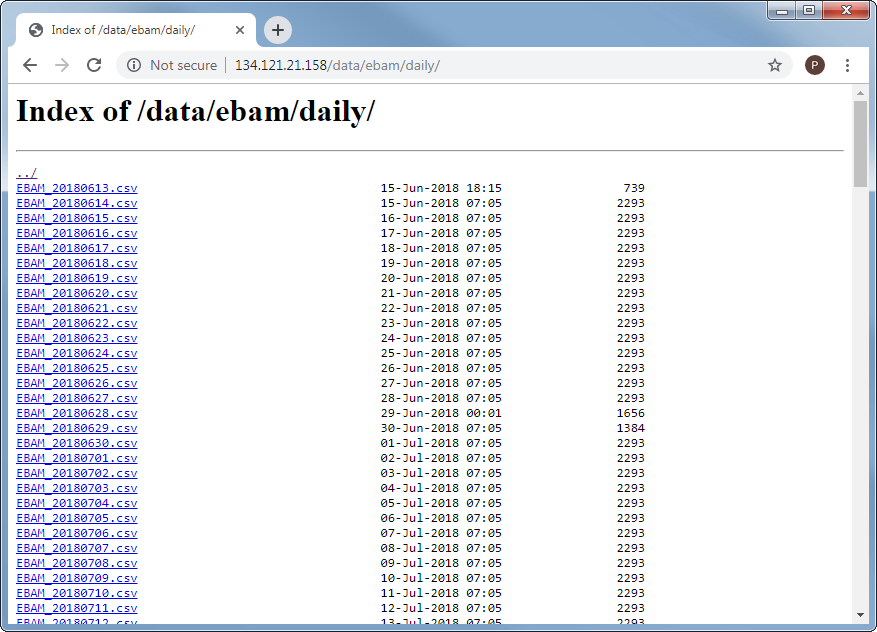The width and height of the screenshot is (877, 632).
Task: Close the Index of /data/ebam/daily/ tab
Action: pyautogui.click(x=240, y=30)
